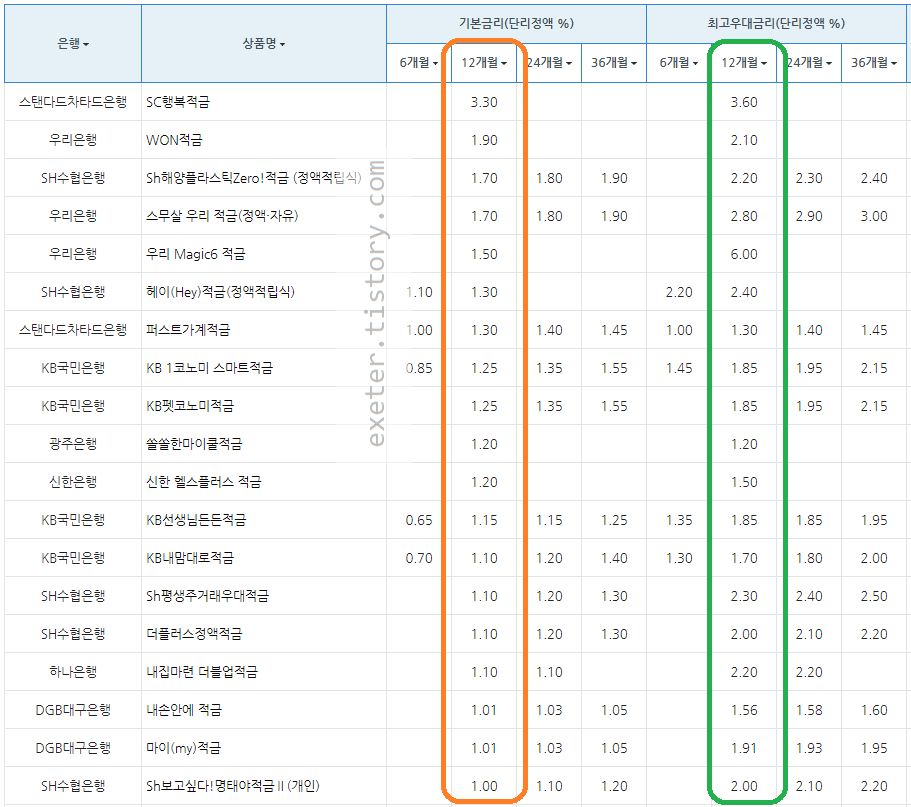Click 3.30 base rate for SC행복적금
This screenshot has height=807, width=911.
[x=483, y=102]
